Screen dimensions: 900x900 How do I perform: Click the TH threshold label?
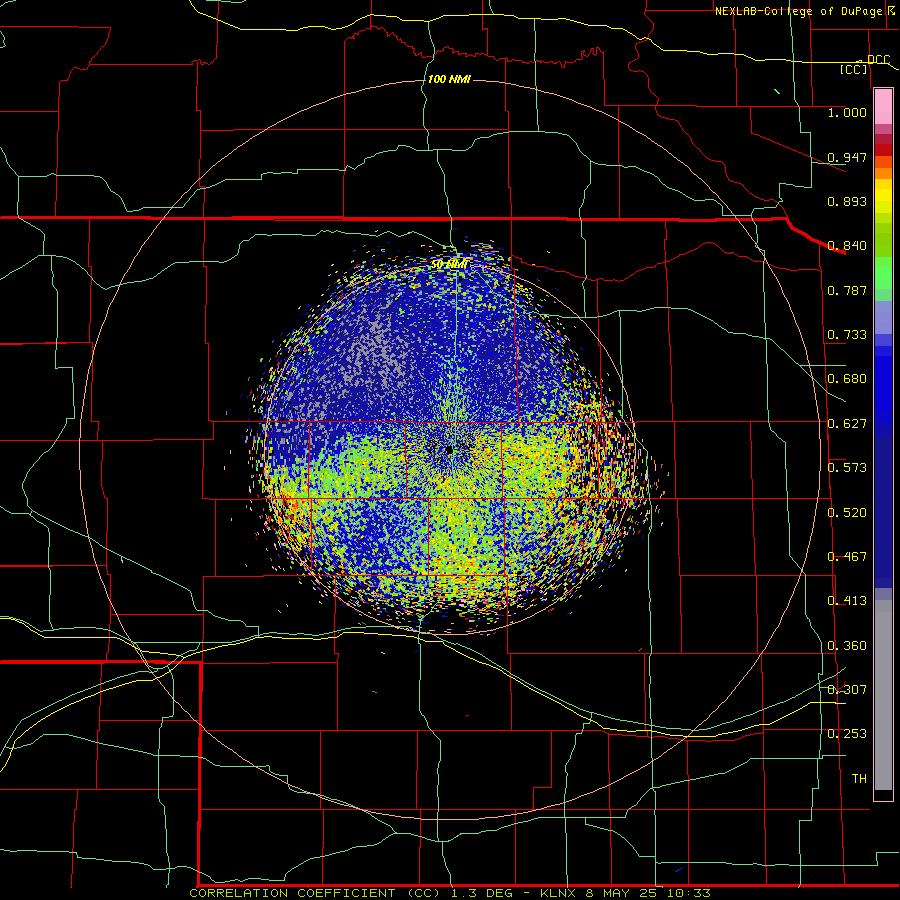pos(859,779)
